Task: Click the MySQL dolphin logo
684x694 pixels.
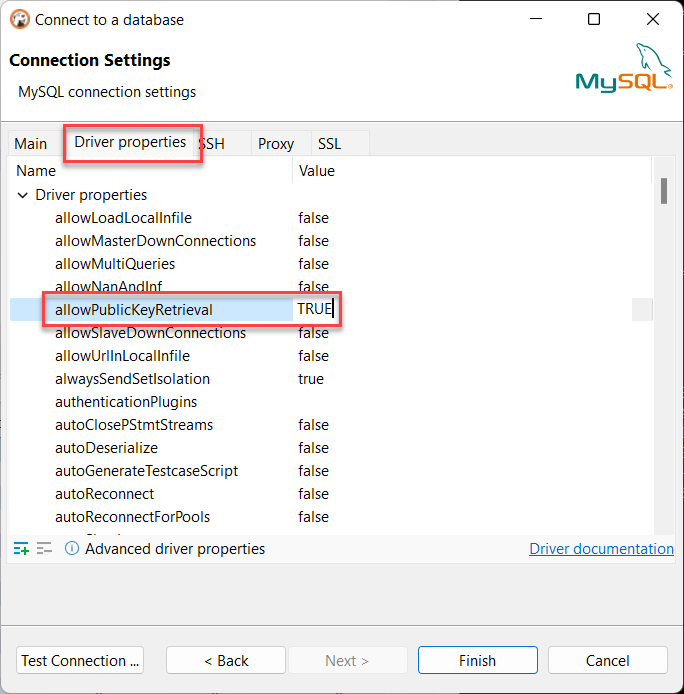Action: pos(623,68)
